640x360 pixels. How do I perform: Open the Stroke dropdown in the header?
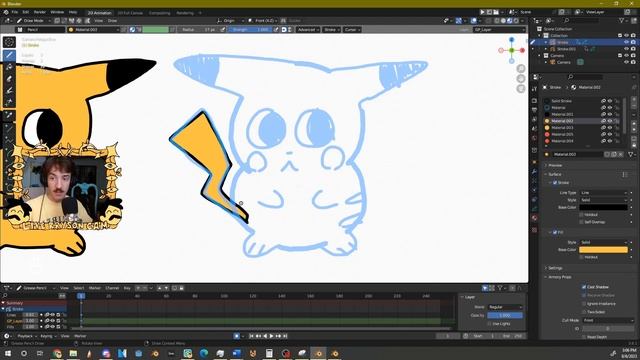point(332,29)
